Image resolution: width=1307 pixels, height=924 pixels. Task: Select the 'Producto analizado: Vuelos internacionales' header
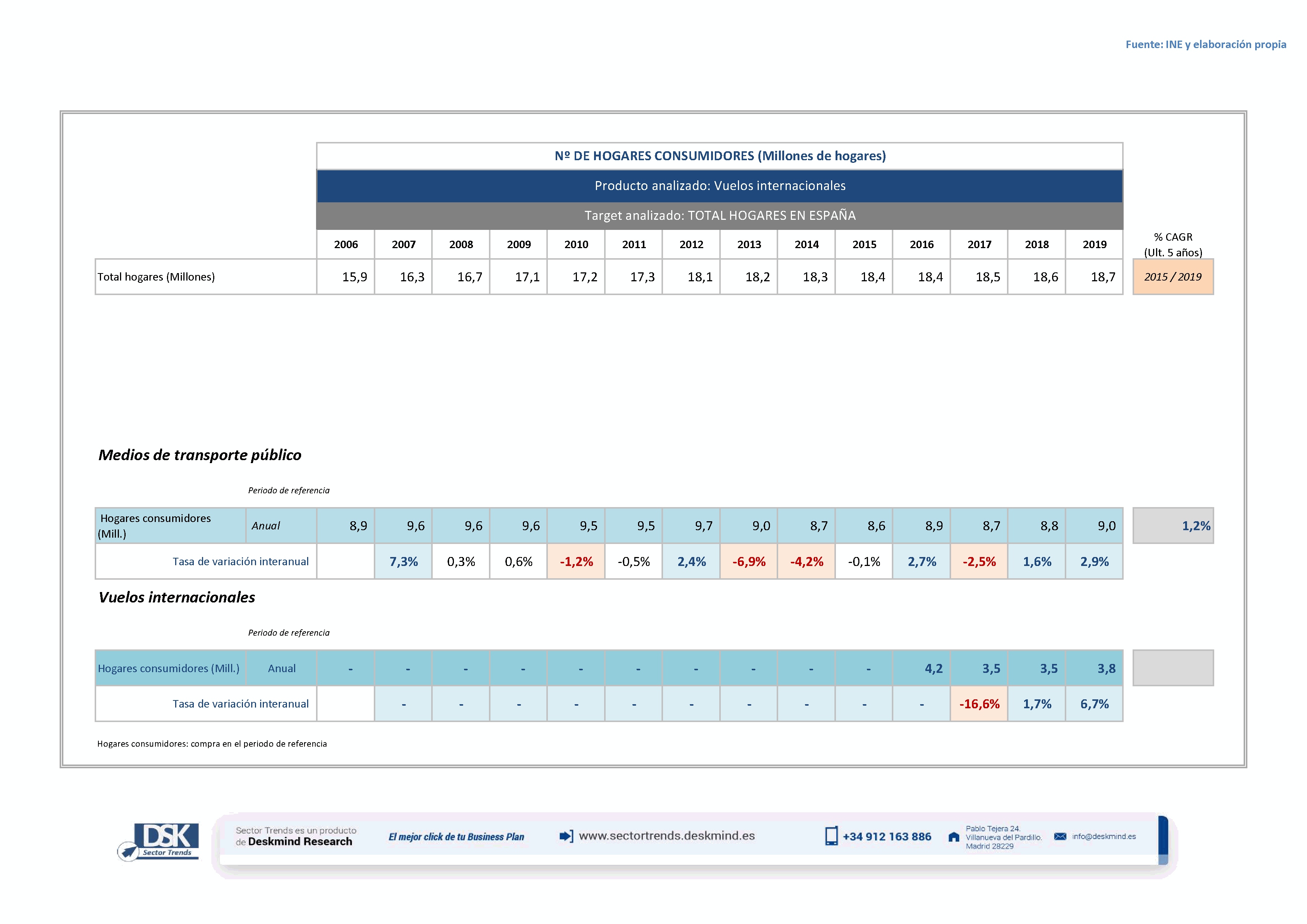pyautogui.click(x=720, y=186)
